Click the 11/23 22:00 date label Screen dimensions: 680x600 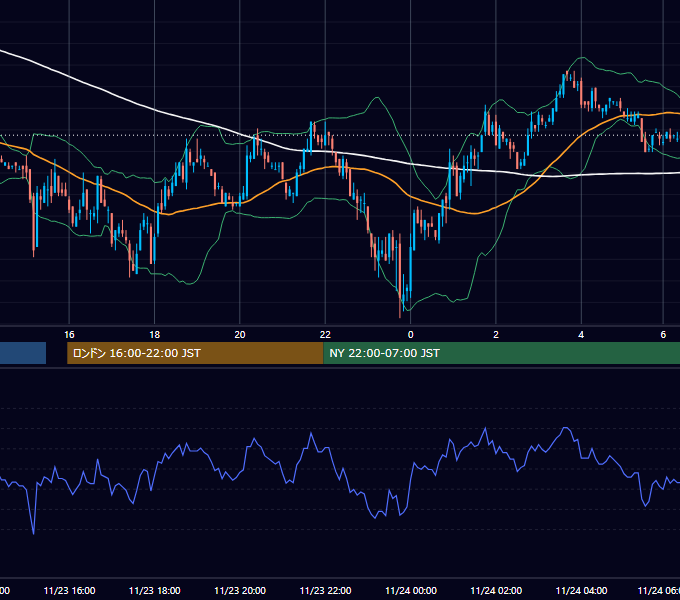[325, 590]
